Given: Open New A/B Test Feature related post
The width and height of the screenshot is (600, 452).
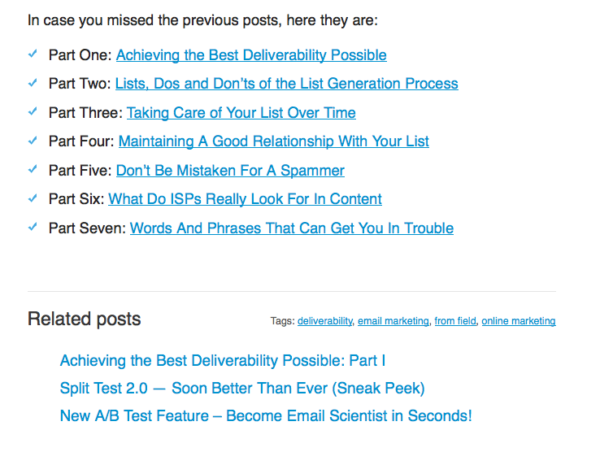Looking at the screenshot, I should click(x=266, y=416).
